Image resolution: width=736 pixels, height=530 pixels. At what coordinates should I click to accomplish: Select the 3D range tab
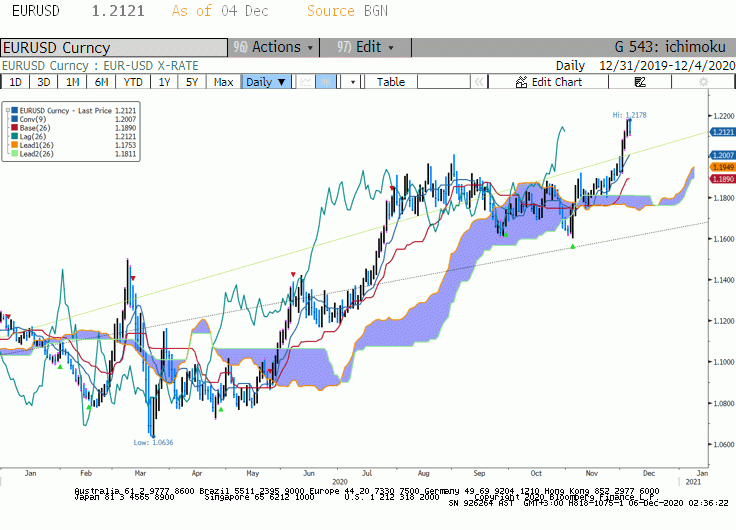(43, 82)
